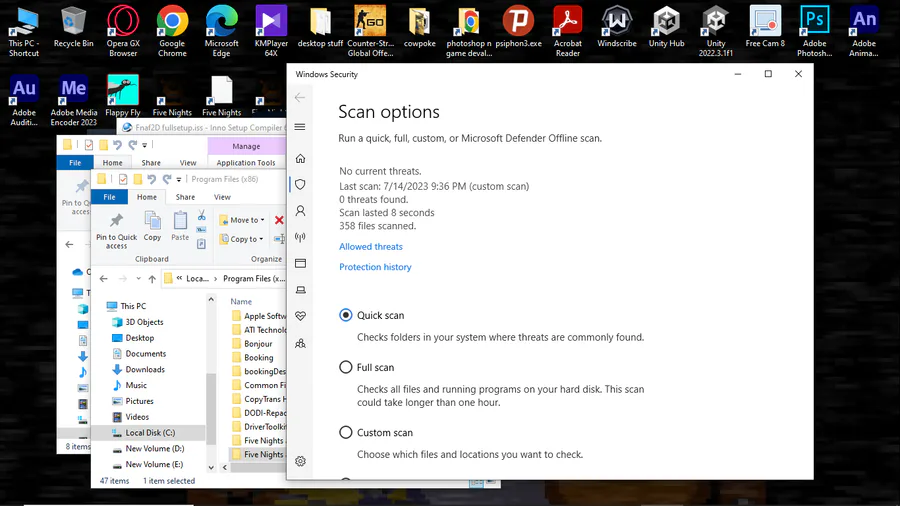Image resolution: width=900 pixels, height=506 pixels.
Task: Click the Cut scissors icon in Explorer
Action: [201, 215]
